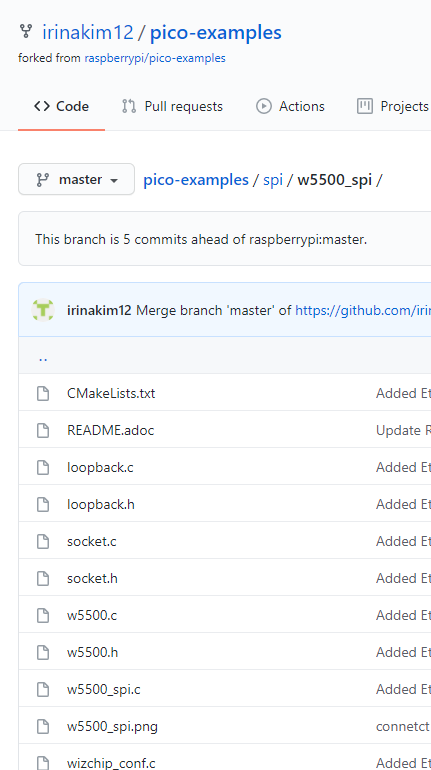
Task: Open the raspberrypi/pico-examples upstream link
Action: coord(155,58)
